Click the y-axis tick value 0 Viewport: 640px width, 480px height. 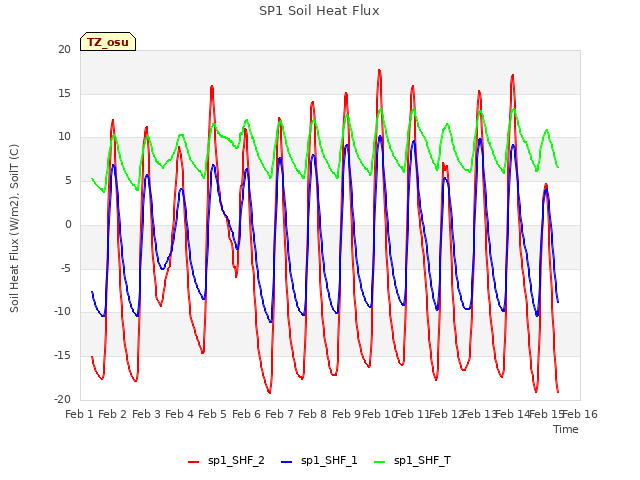pos(68,224)
